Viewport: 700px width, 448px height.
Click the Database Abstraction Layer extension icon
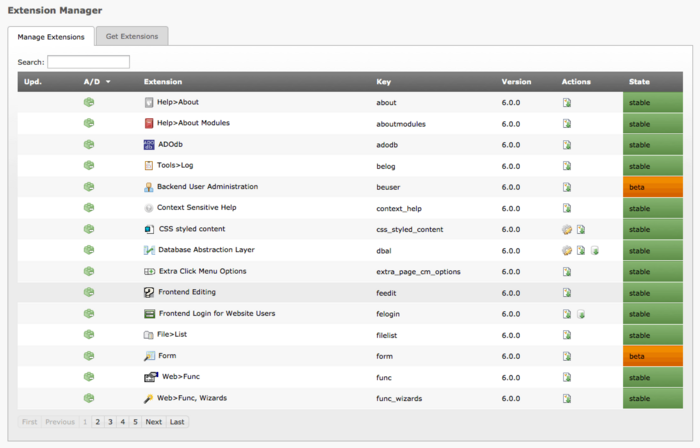[x=149, y=250]
